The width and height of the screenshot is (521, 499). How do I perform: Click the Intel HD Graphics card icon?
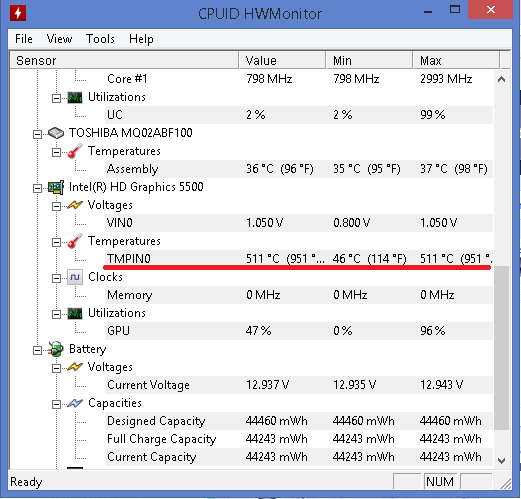click(56, 187)
